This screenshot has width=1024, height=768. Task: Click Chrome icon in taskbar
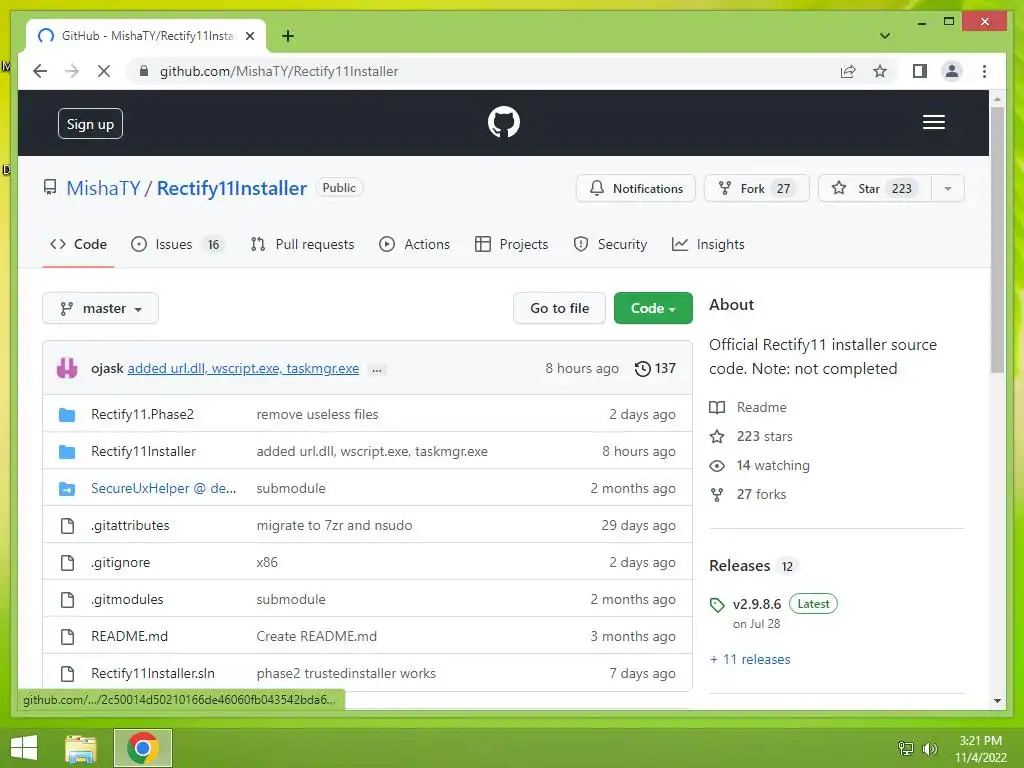(x=142, y=748)
